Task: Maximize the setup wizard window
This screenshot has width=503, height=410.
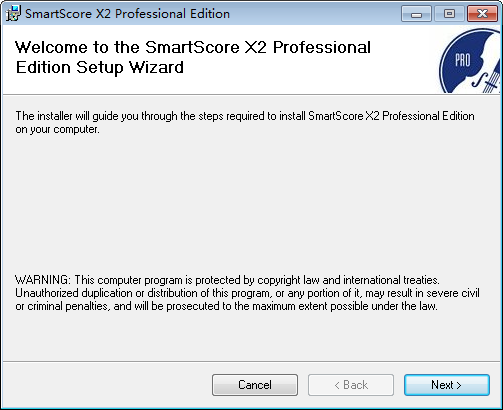Action: click(449, 14)
